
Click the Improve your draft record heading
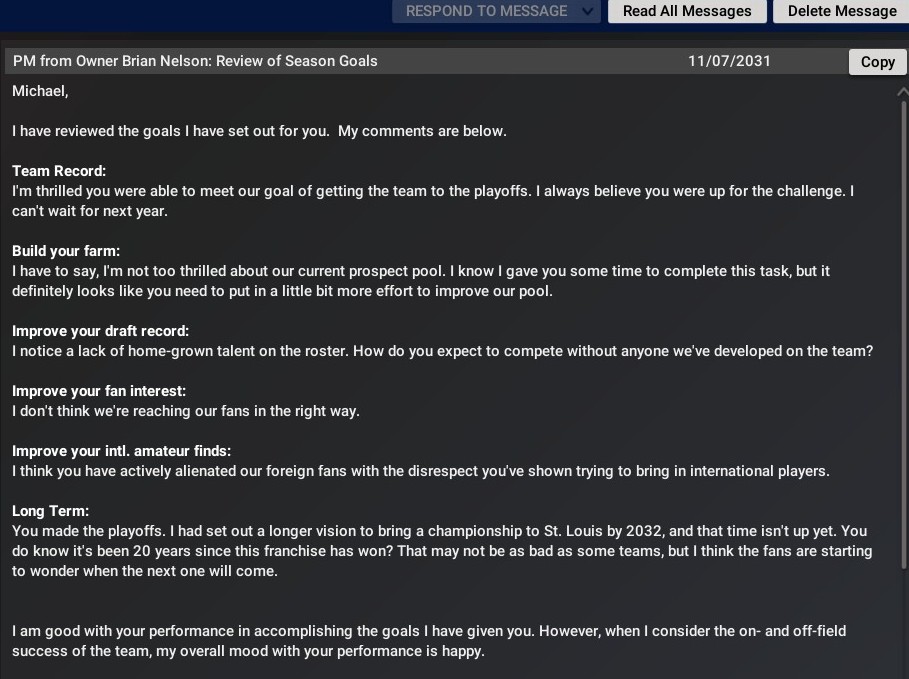pos(100,331)
